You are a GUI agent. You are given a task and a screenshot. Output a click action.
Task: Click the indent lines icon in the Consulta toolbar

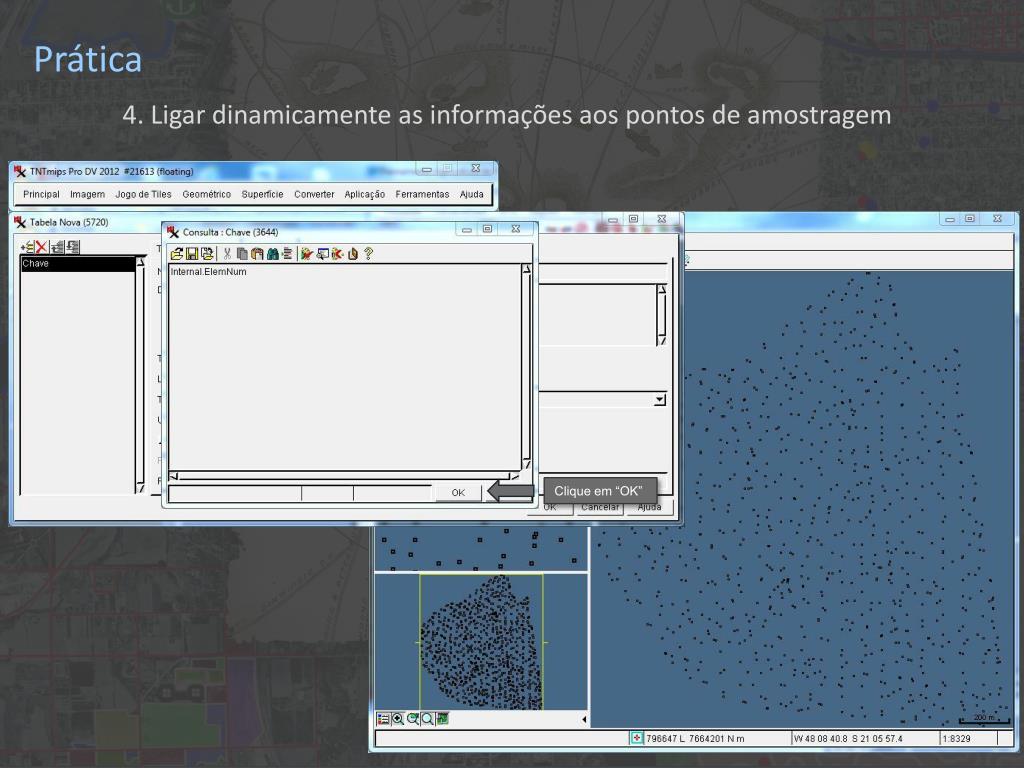click(287, 254)
